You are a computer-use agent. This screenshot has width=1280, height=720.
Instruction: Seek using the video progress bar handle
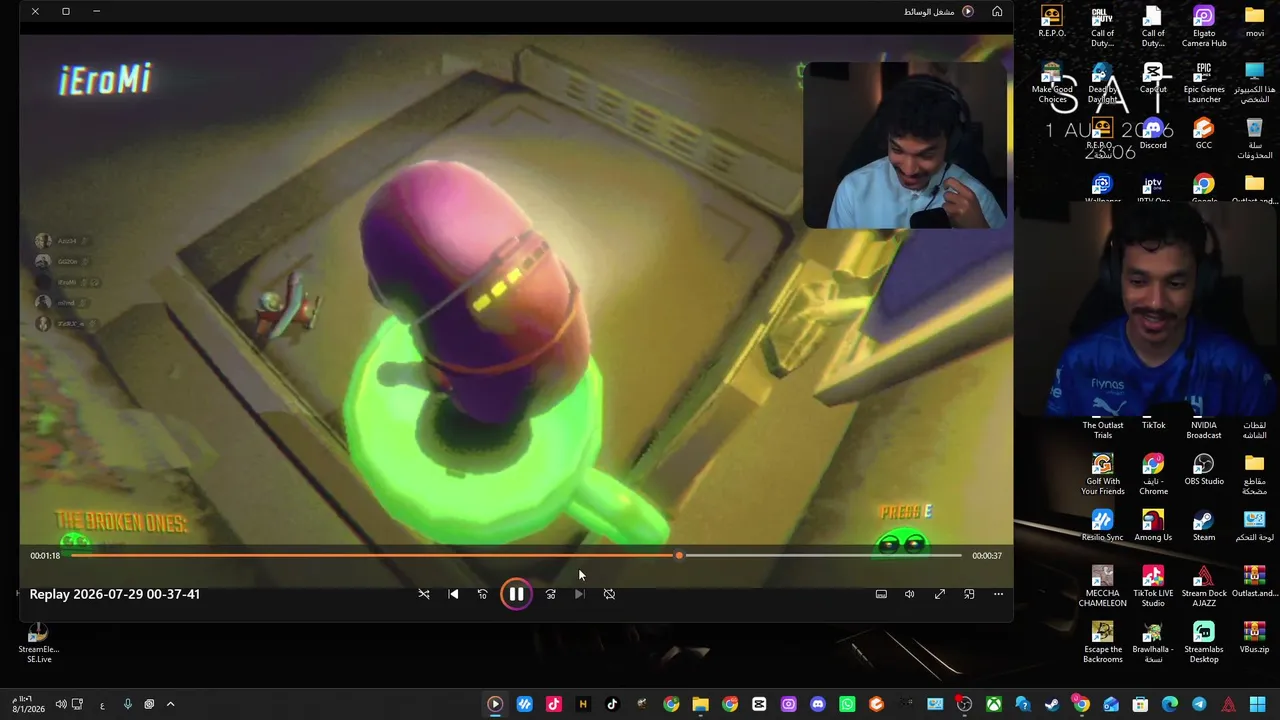[x=679, y=555]
